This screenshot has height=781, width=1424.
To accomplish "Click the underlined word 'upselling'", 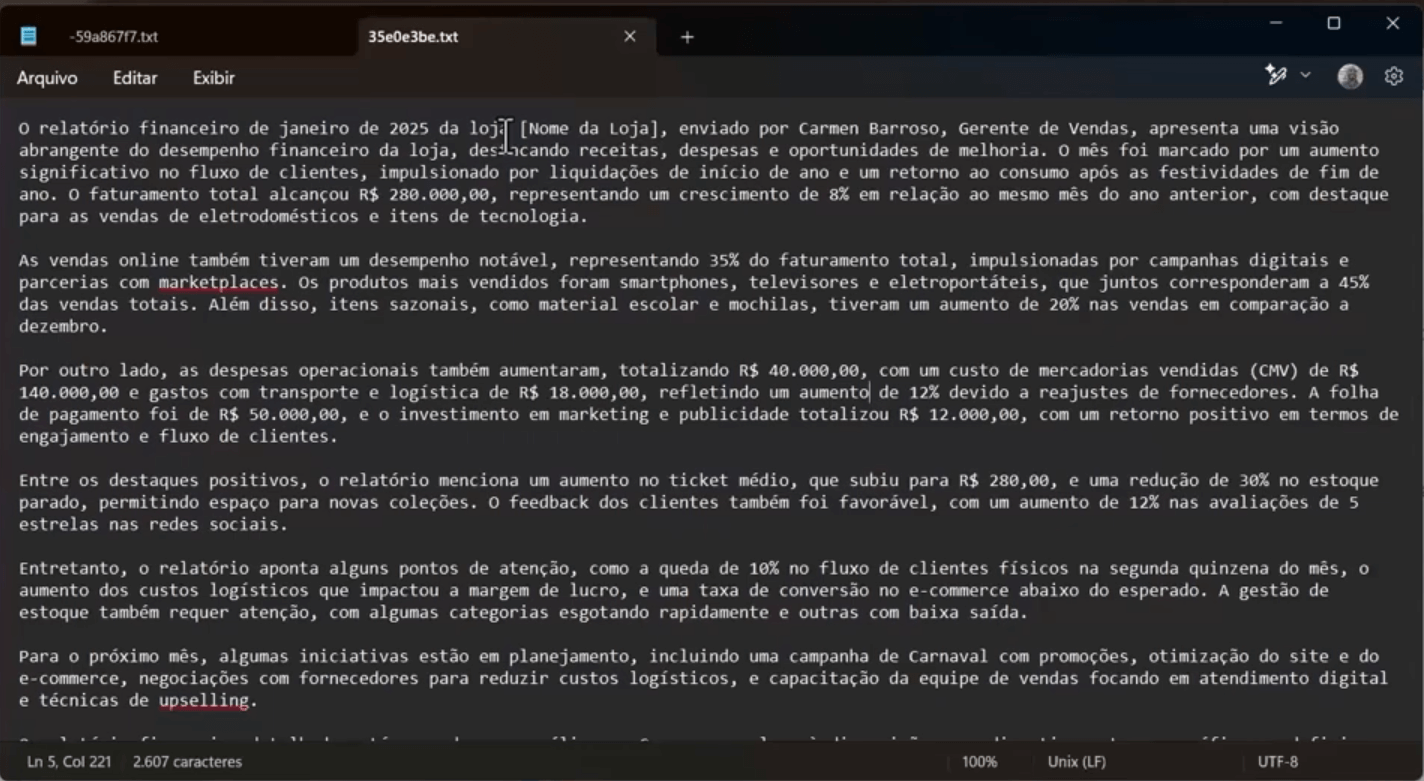I will [203, 701].
